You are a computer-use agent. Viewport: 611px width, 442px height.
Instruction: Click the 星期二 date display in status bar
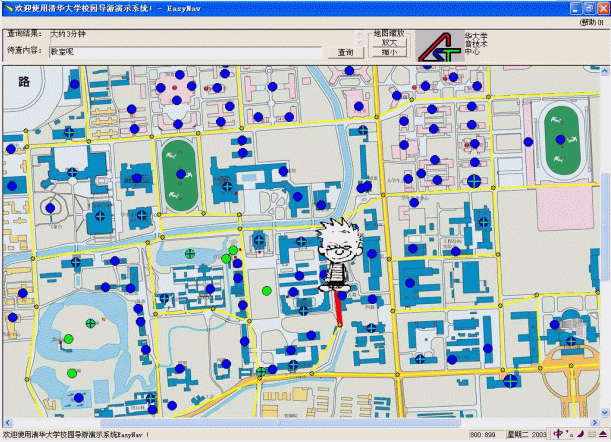point(524,435)
